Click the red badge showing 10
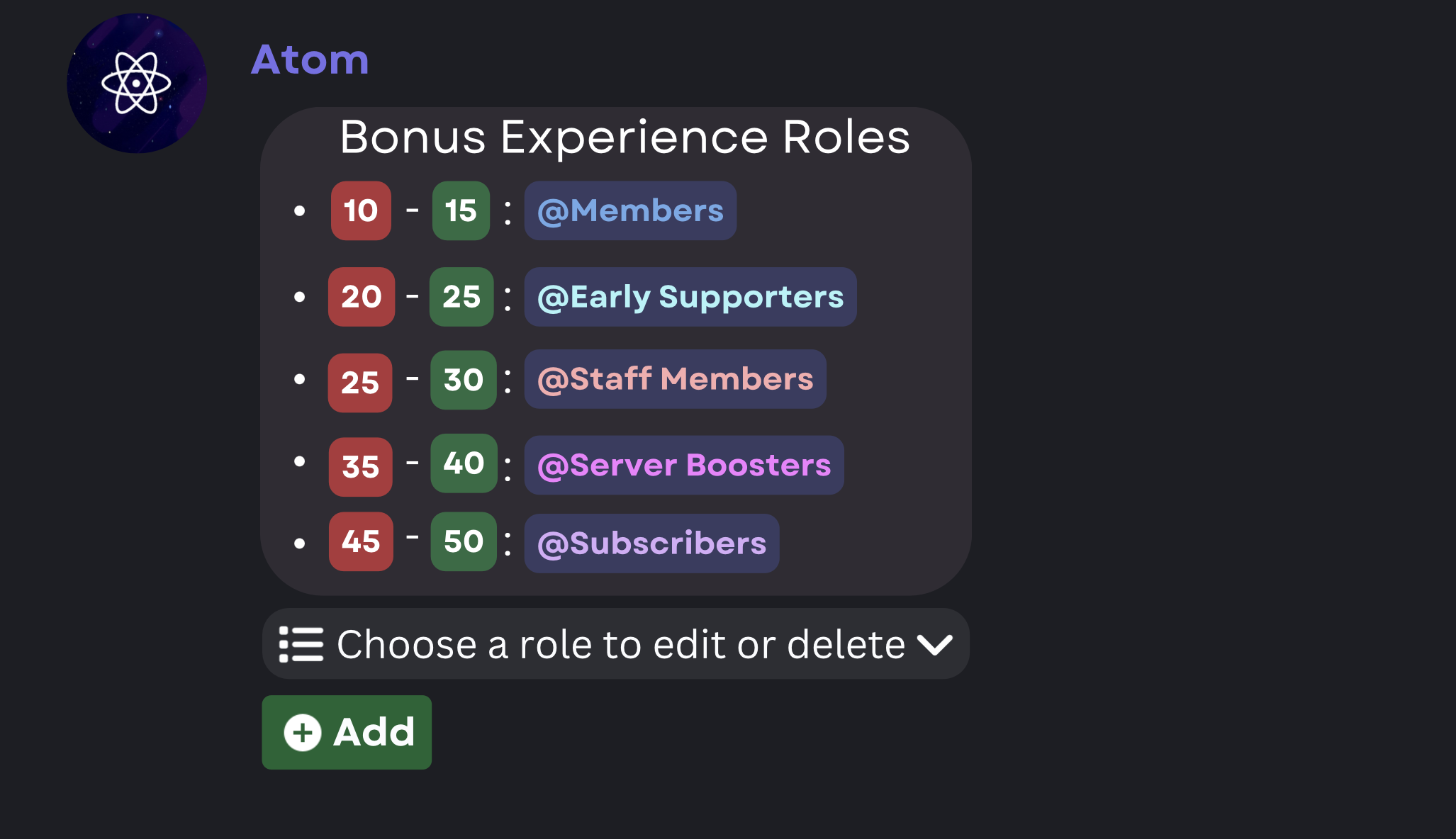 (x=360, y=210)
